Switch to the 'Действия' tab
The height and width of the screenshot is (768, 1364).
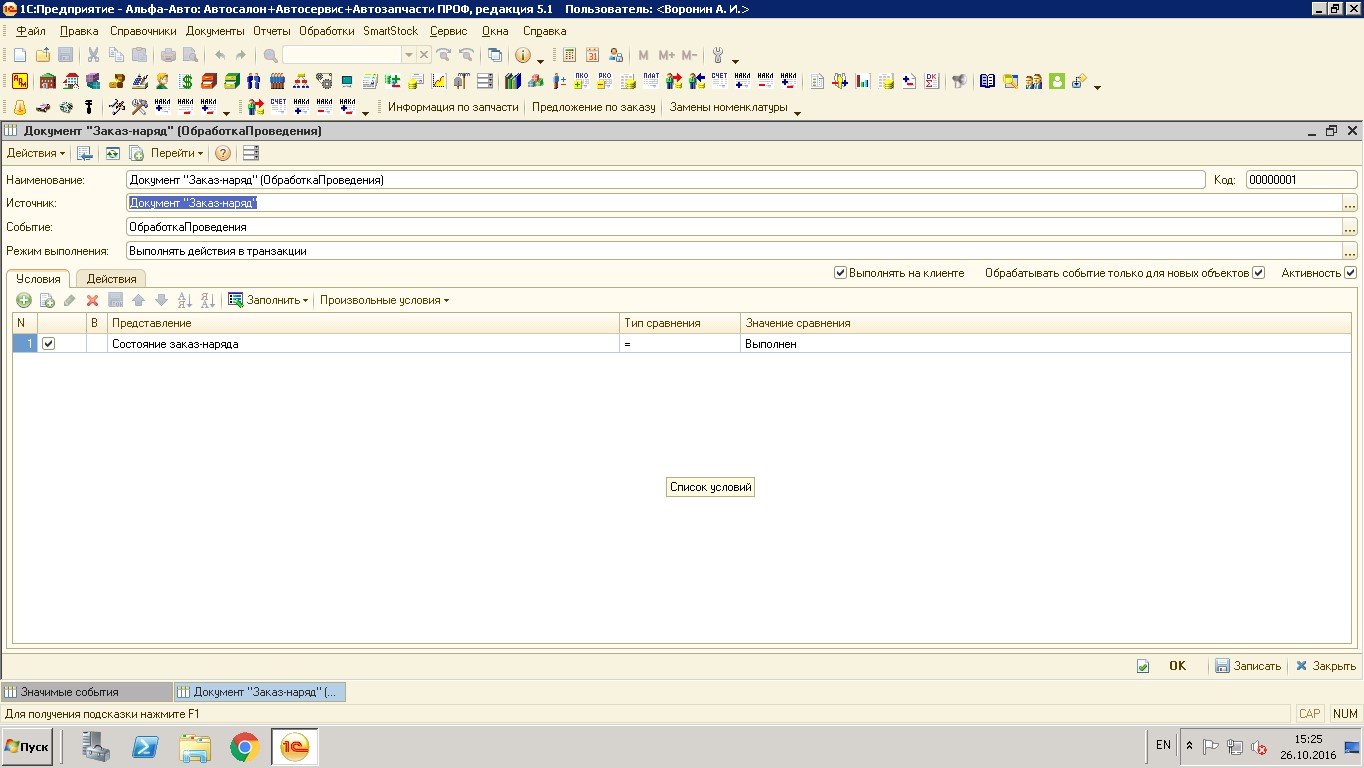tap(111, 279)
